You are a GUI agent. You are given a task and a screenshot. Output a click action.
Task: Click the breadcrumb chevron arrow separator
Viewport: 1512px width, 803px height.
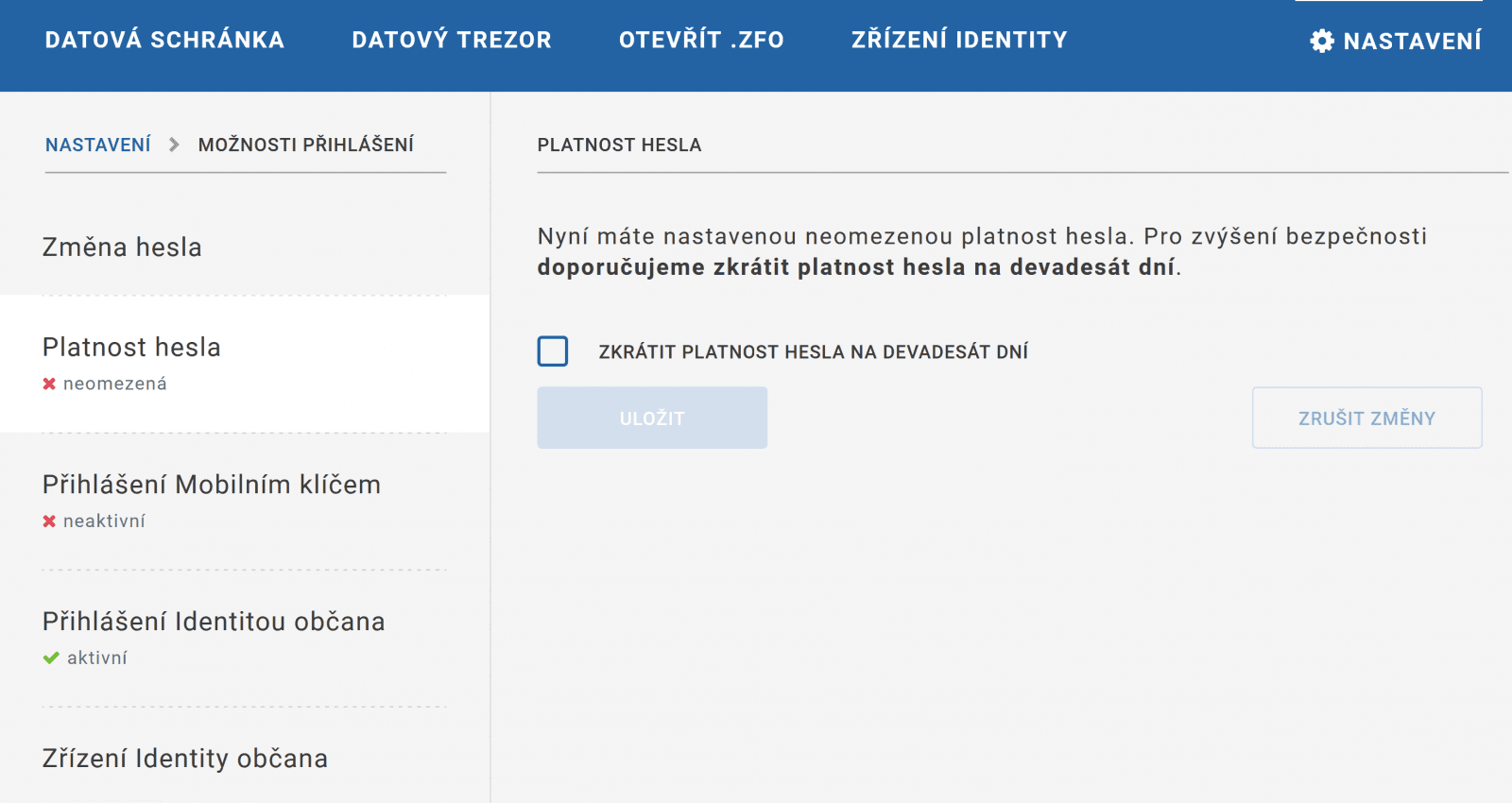pos(174,145)
